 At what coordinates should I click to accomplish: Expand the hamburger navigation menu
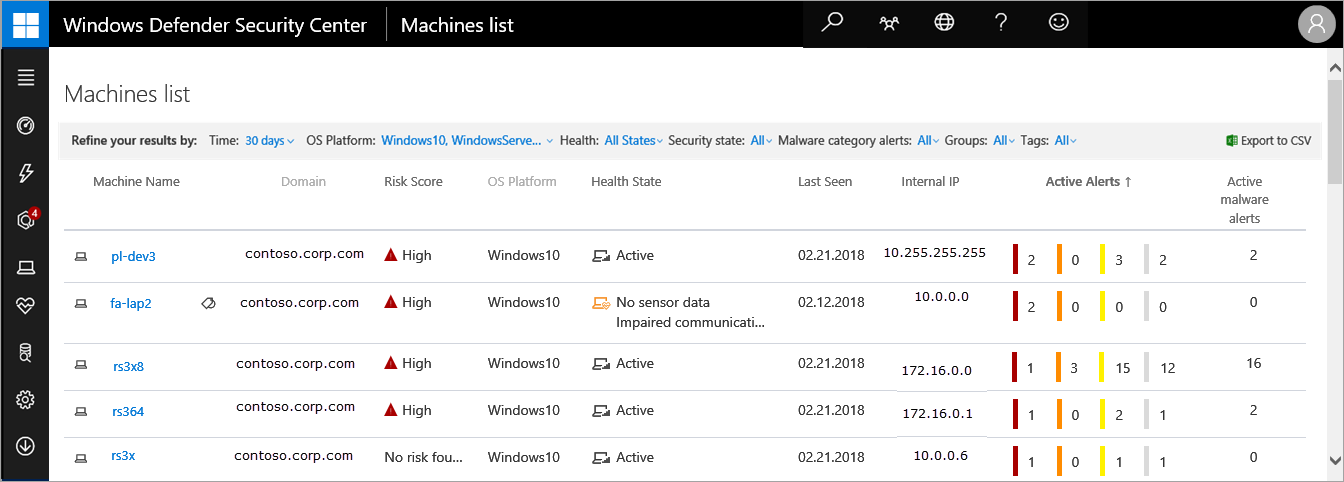(26, 78)
